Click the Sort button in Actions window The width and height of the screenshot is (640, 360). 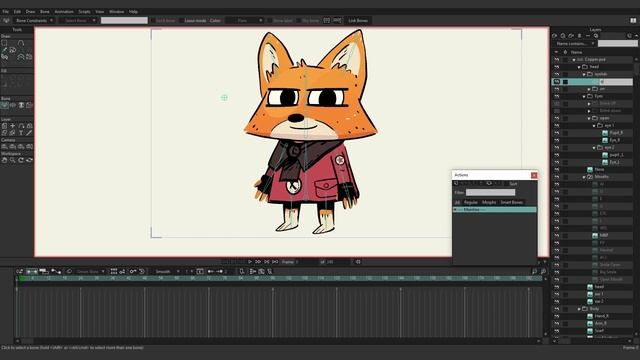(x=513, y=184)
